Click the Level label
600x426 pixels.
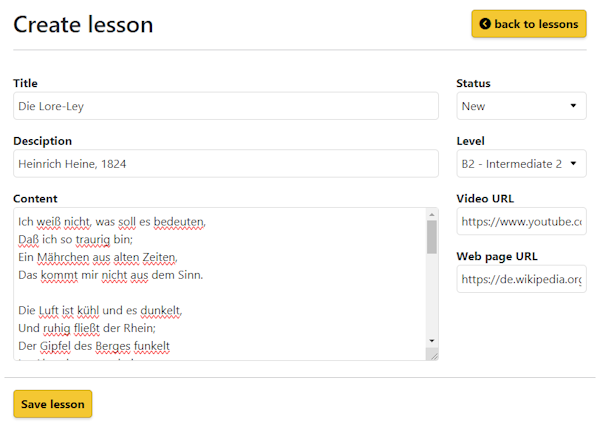click(x=470, y=141)
